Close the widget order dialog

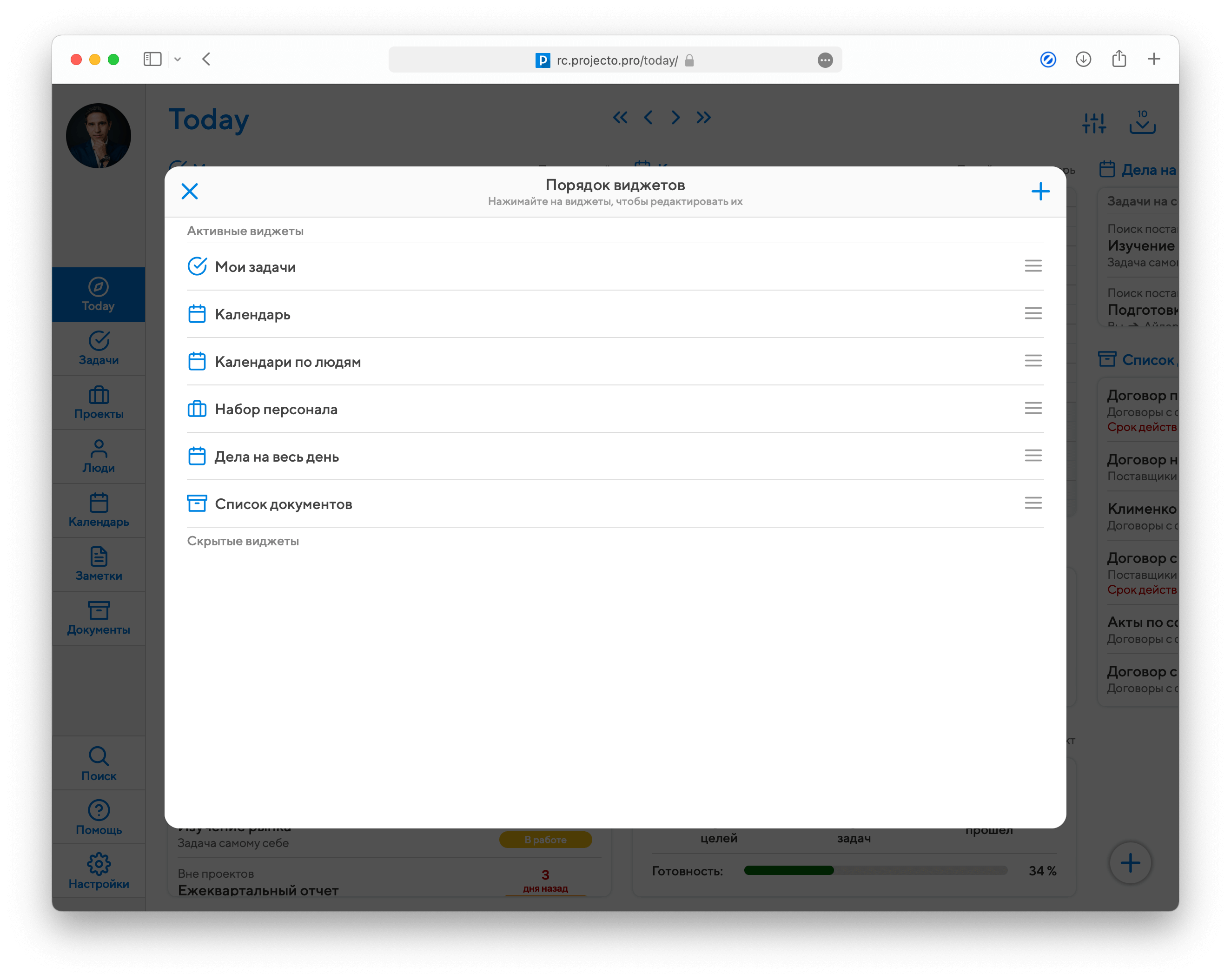point(190,192)
